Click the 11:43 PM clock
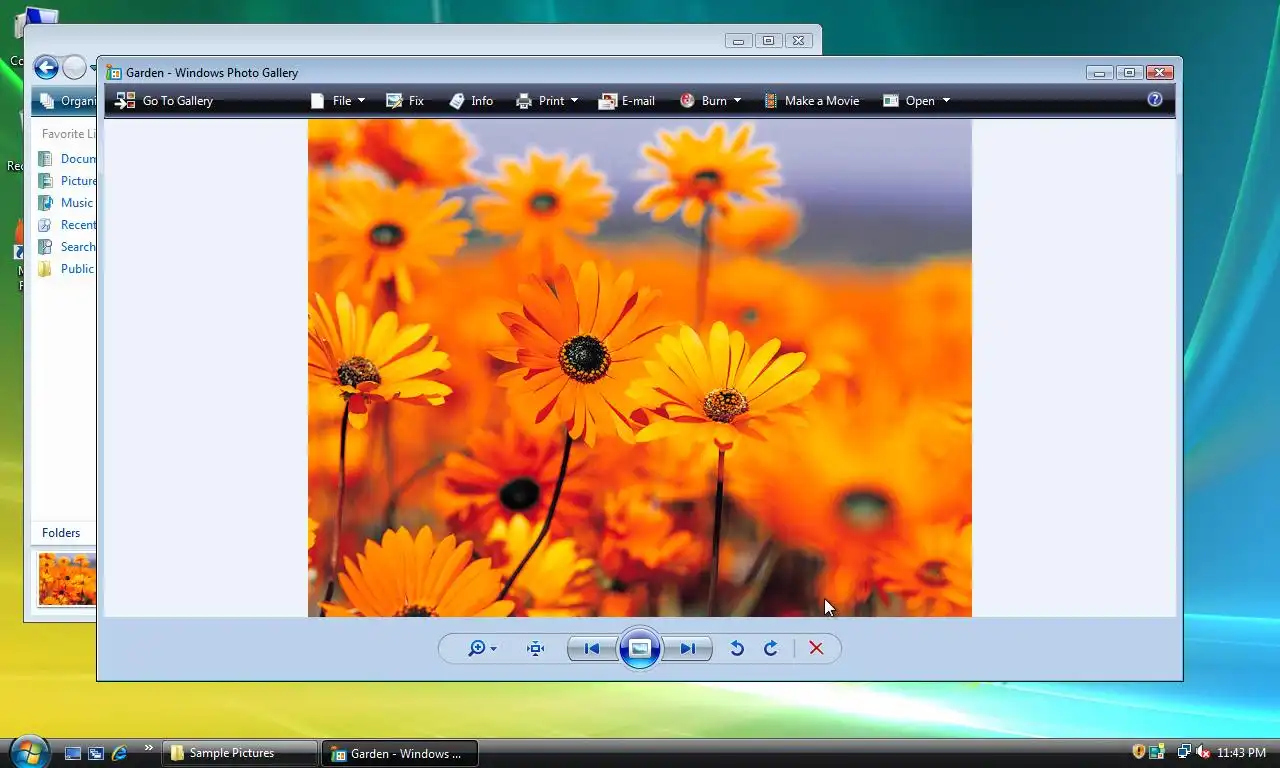This screenshot has width=1280, height=768. pos(1242,752)
